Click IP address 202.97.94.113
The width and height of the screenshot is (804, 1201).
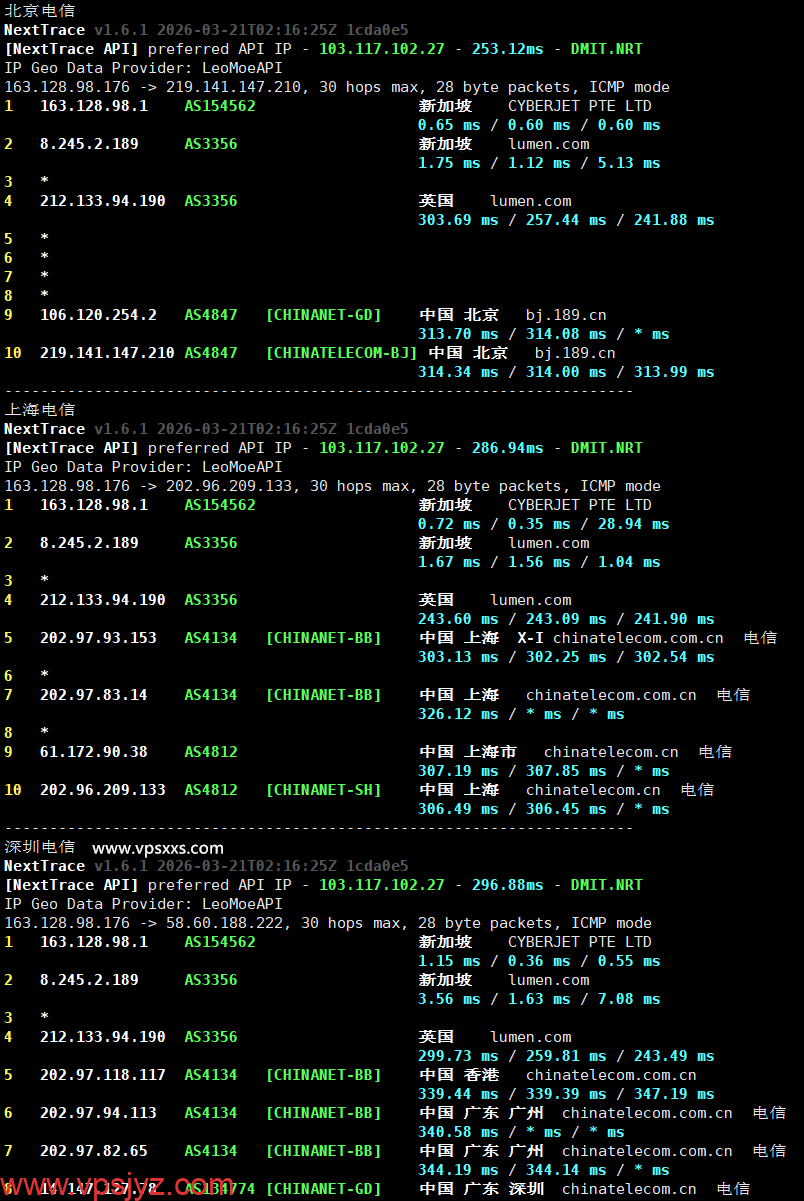tap(98, 1113)
